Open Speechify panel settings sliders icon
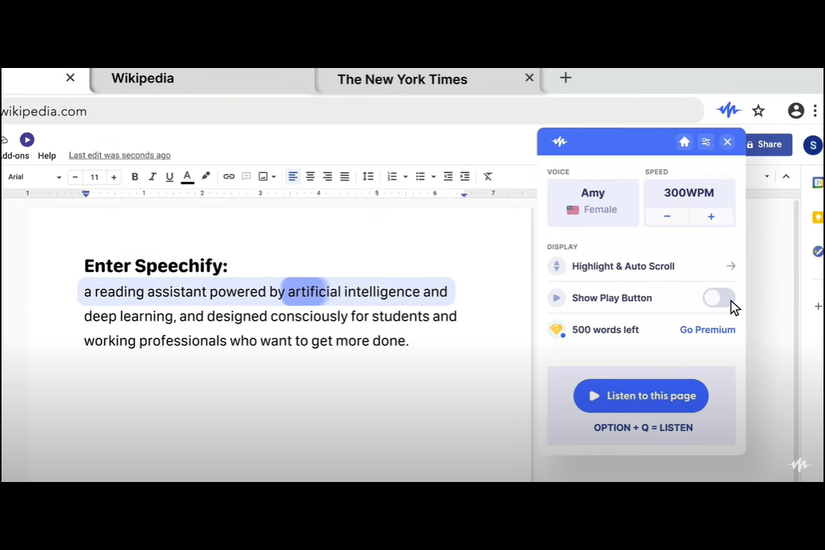Screen dimensions: 825x550 click(706, 142)
